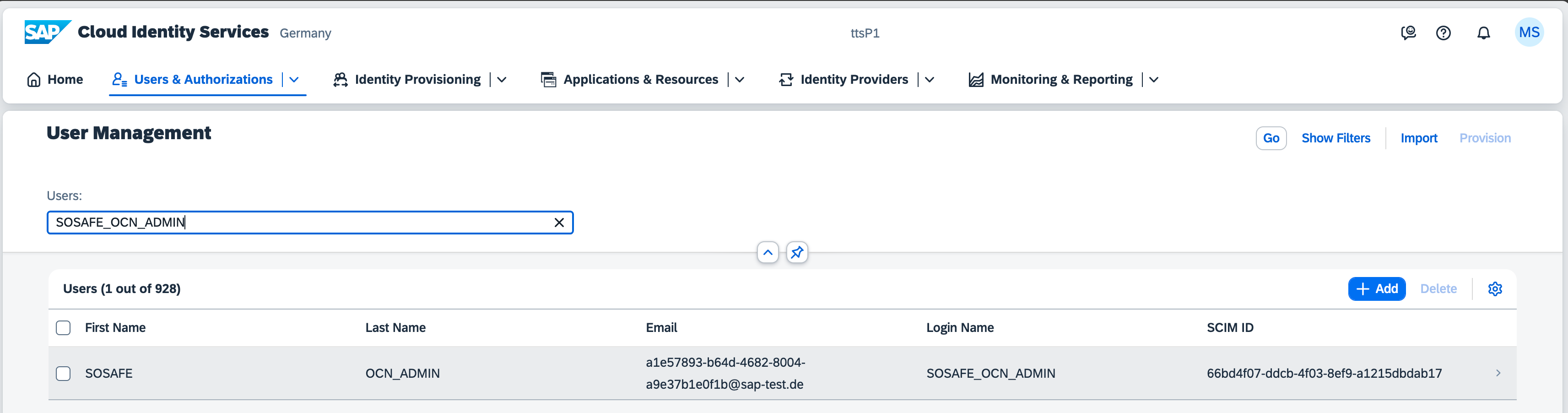Viewport: 1568px width, 413px height.
Task: Open table settings gear icon
Action: point(1495,289)
